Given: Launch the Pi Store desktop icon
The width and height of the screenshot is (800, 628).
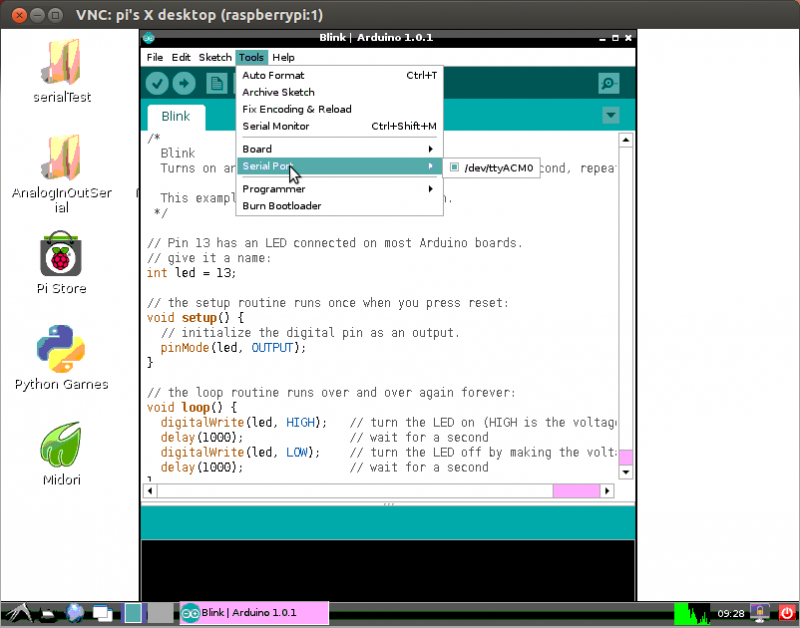Looking at the screenshot, I should 61,254.
